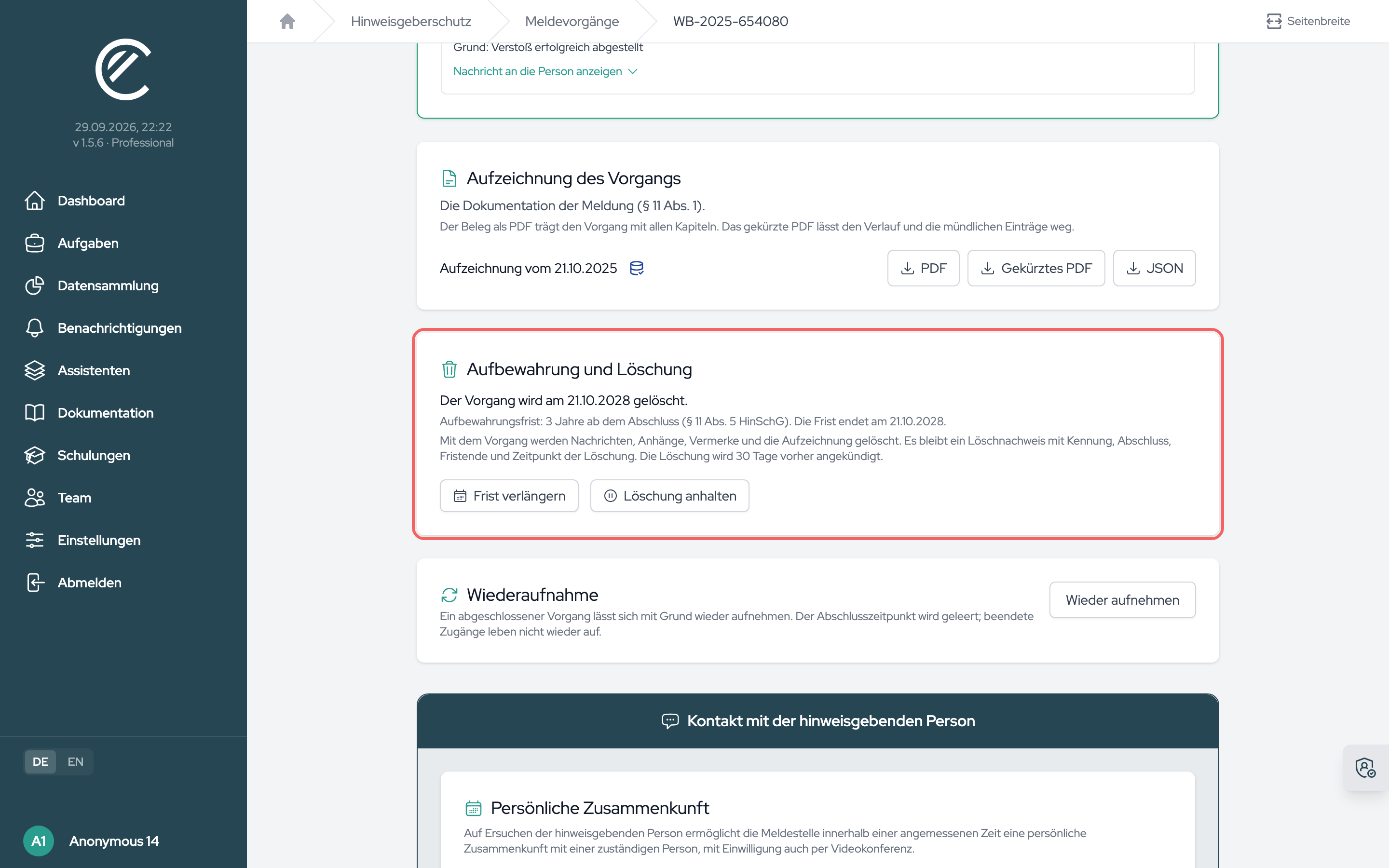The width and height of the screenshot is (1389, 868).
Task: Click the Abmelden logout icon
Action: [x=34, y=583]
